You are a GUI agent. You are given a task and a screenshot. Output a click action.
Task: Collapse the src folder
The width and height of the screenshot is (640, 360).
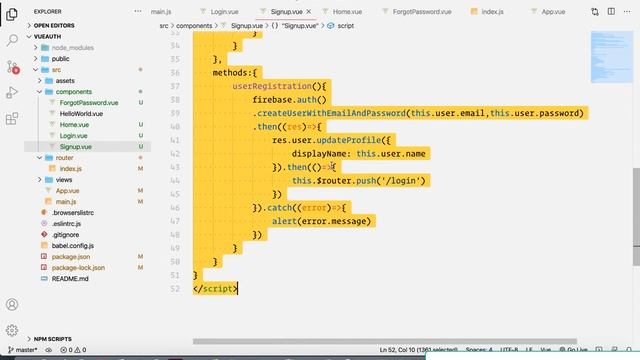tap(56, 70)
